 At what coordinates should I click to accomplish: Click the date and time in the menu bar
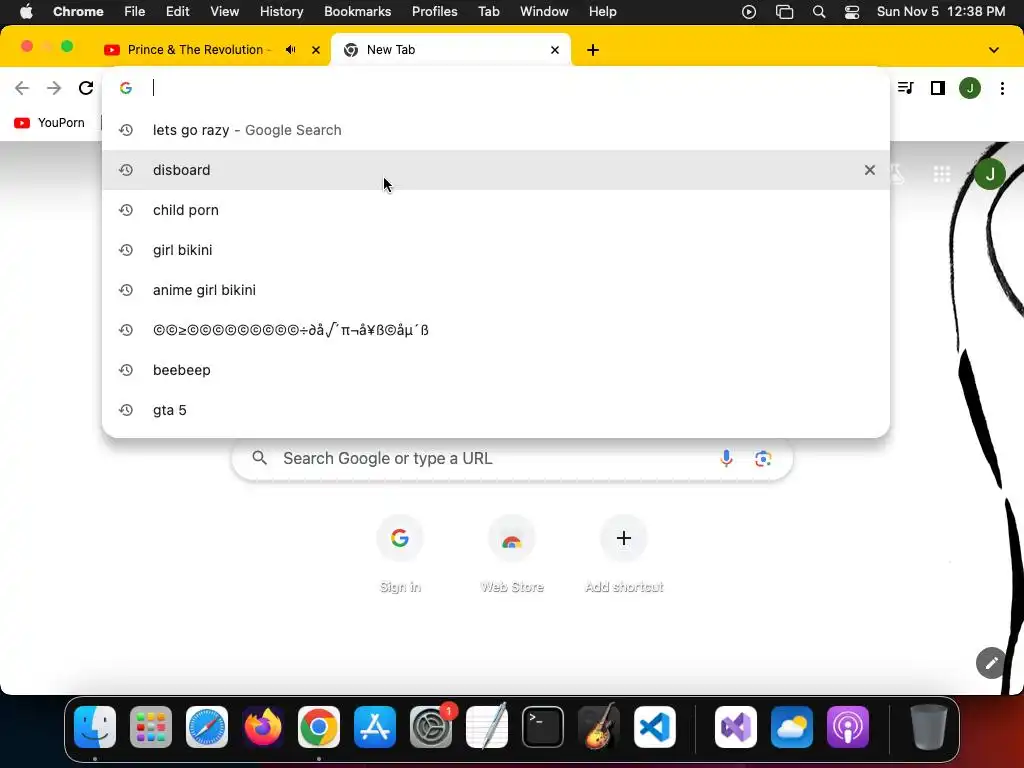pyautogui.click(x=941, y=11)
